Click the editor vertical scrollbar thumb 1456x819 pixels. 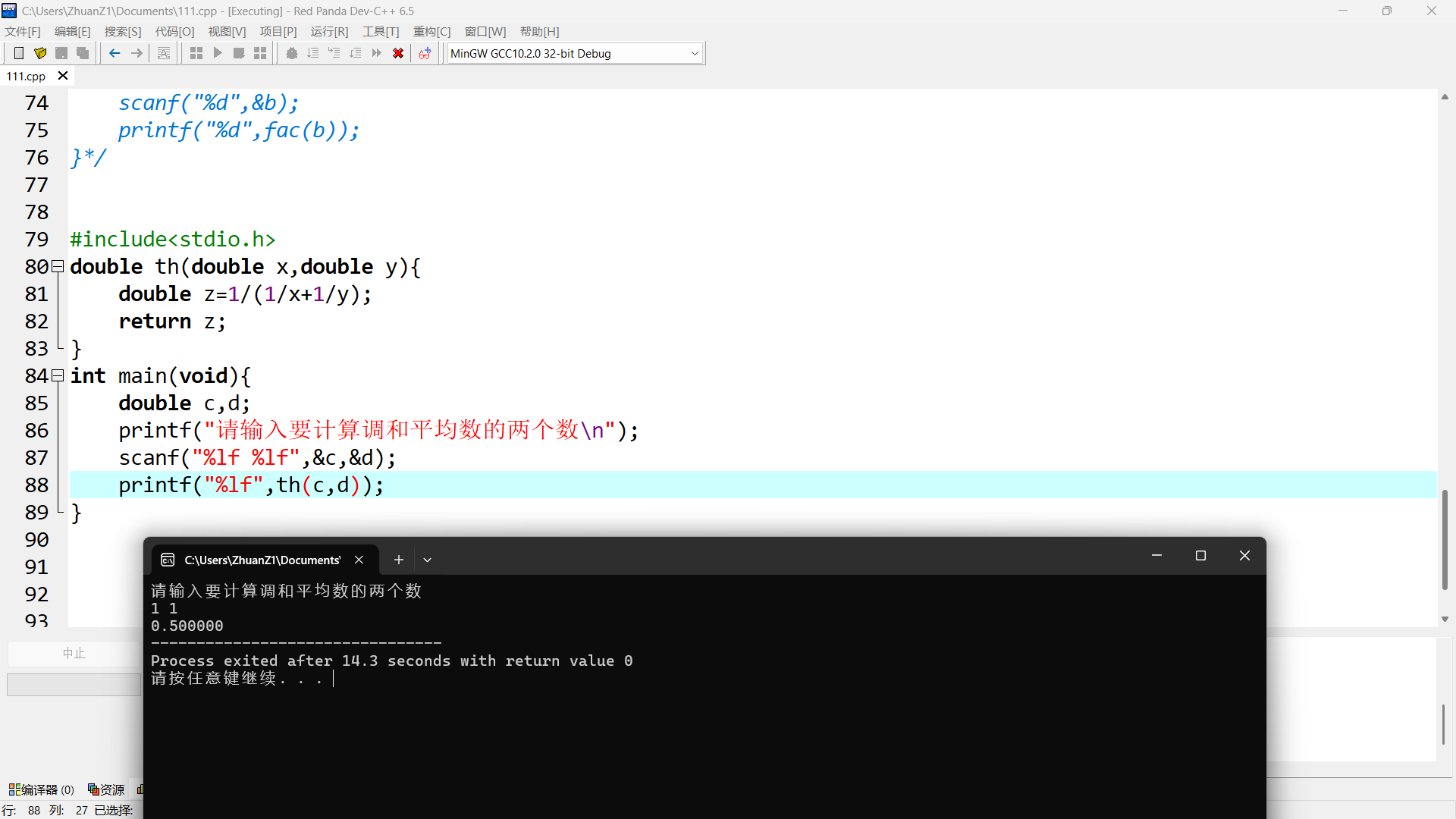click(x=1444, y=540)
